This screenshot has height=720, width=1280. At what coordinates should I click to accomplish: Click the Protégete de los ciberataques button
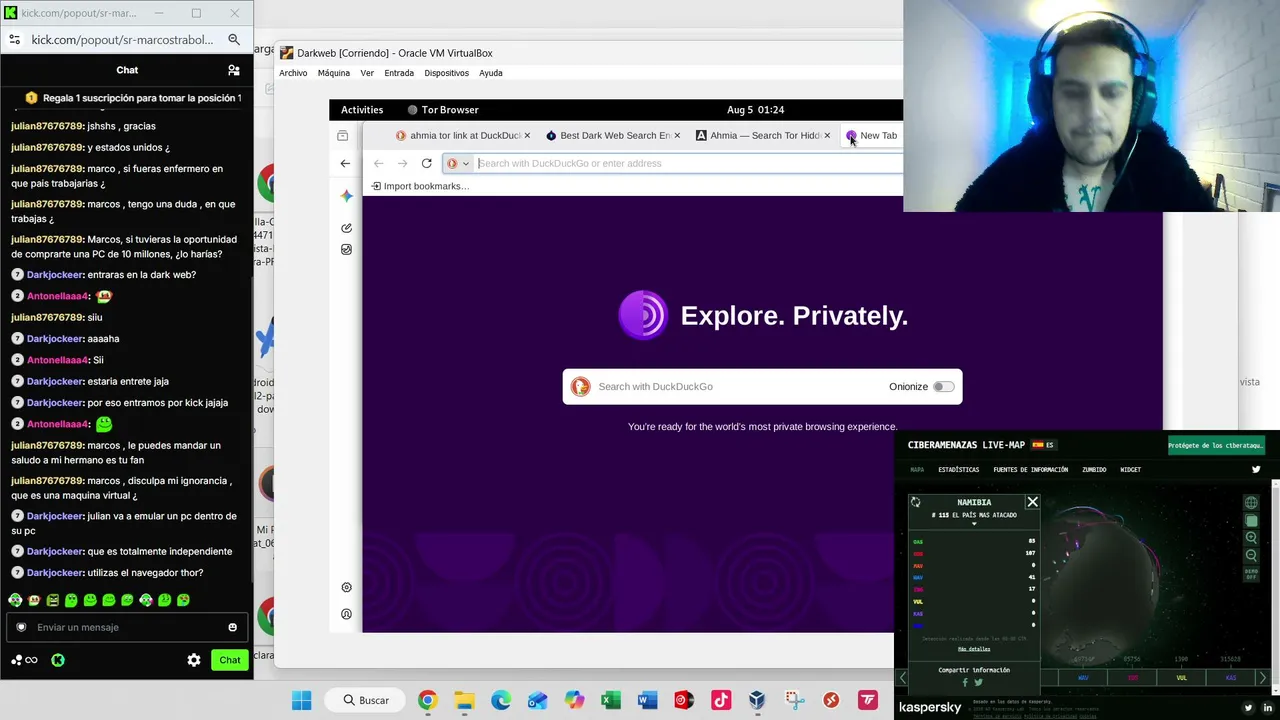[1216, 445]
